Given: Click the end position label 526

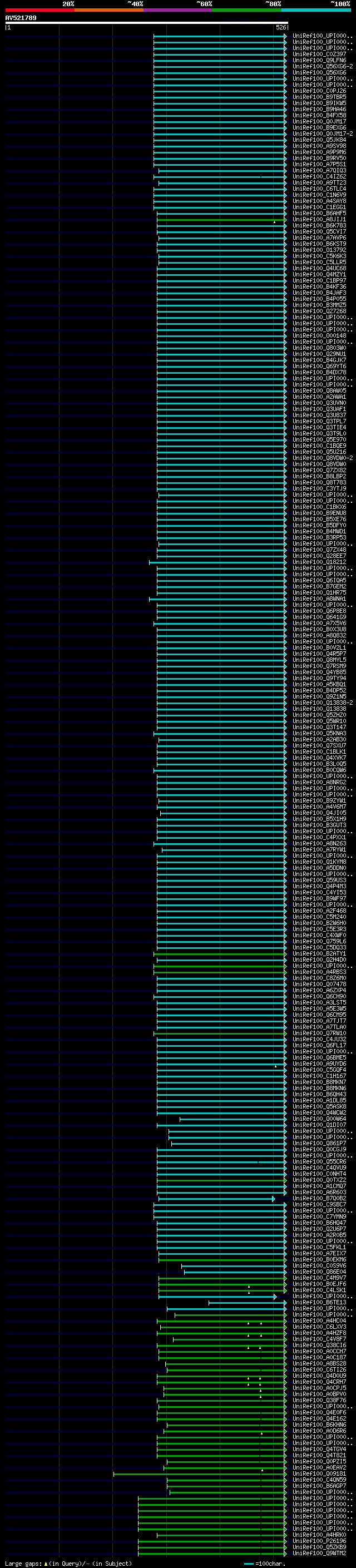Looking at the screenshot, I should [280, 27].
